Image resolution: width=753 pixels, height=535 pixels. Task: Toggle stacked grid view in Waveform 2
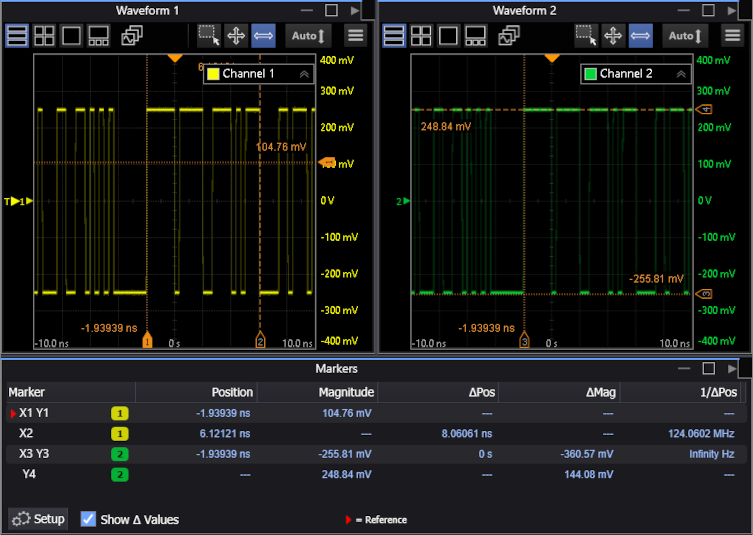(394, 36)
